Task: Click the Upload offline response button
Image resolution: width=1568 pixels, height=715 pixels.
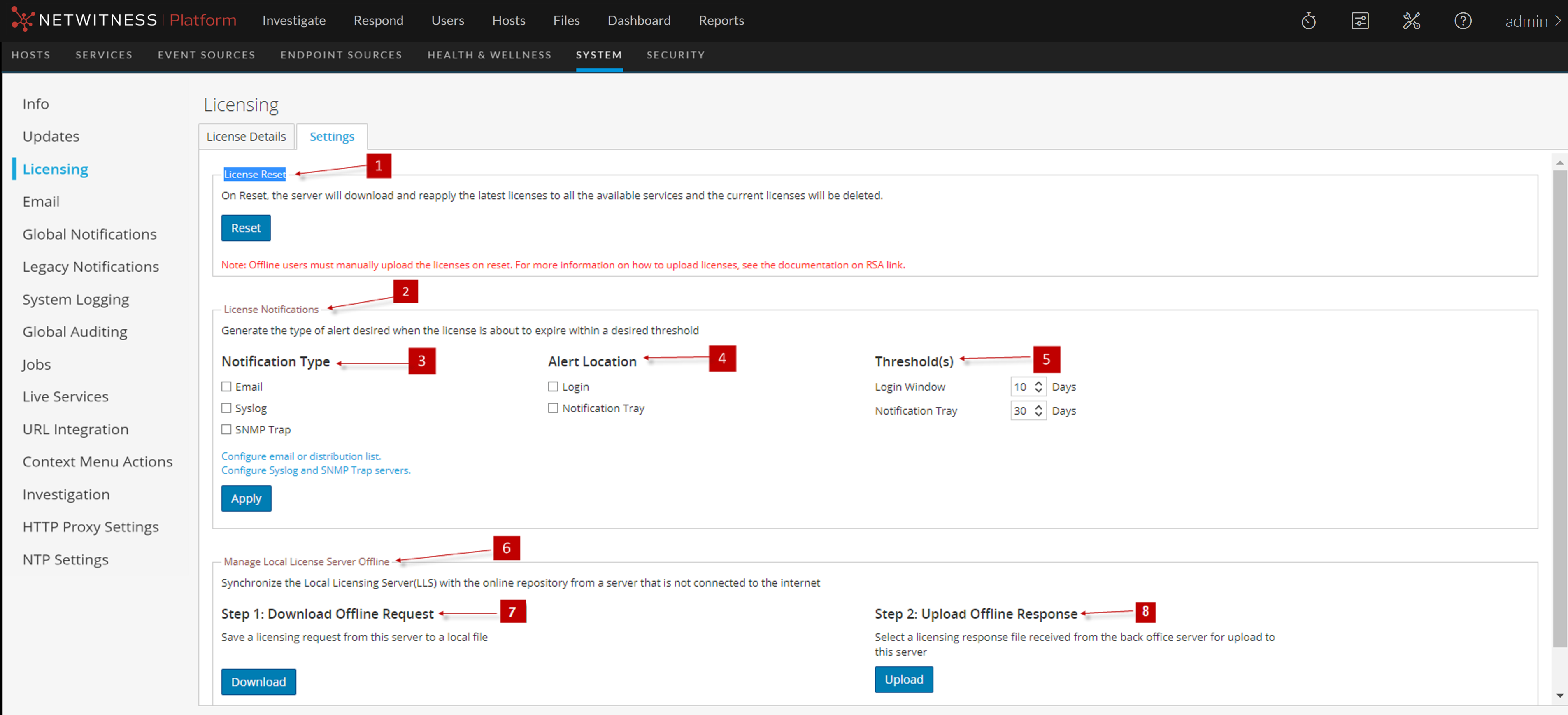Action: [903, 679]
